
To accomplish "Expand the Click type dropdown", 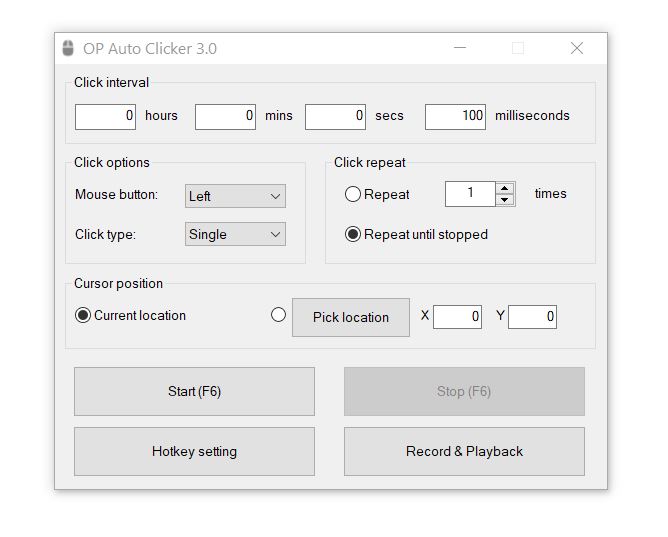I will (x=235, y=234).
